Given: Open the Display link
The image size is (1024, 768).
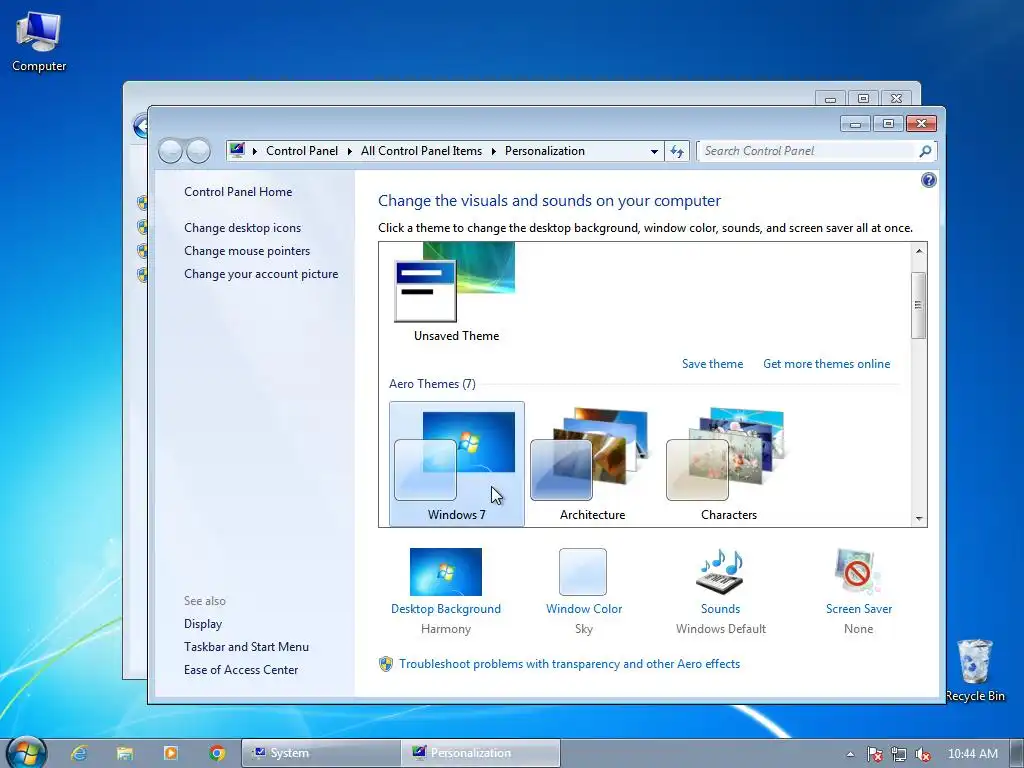Looking at the screenshot, I should (202, 624).
